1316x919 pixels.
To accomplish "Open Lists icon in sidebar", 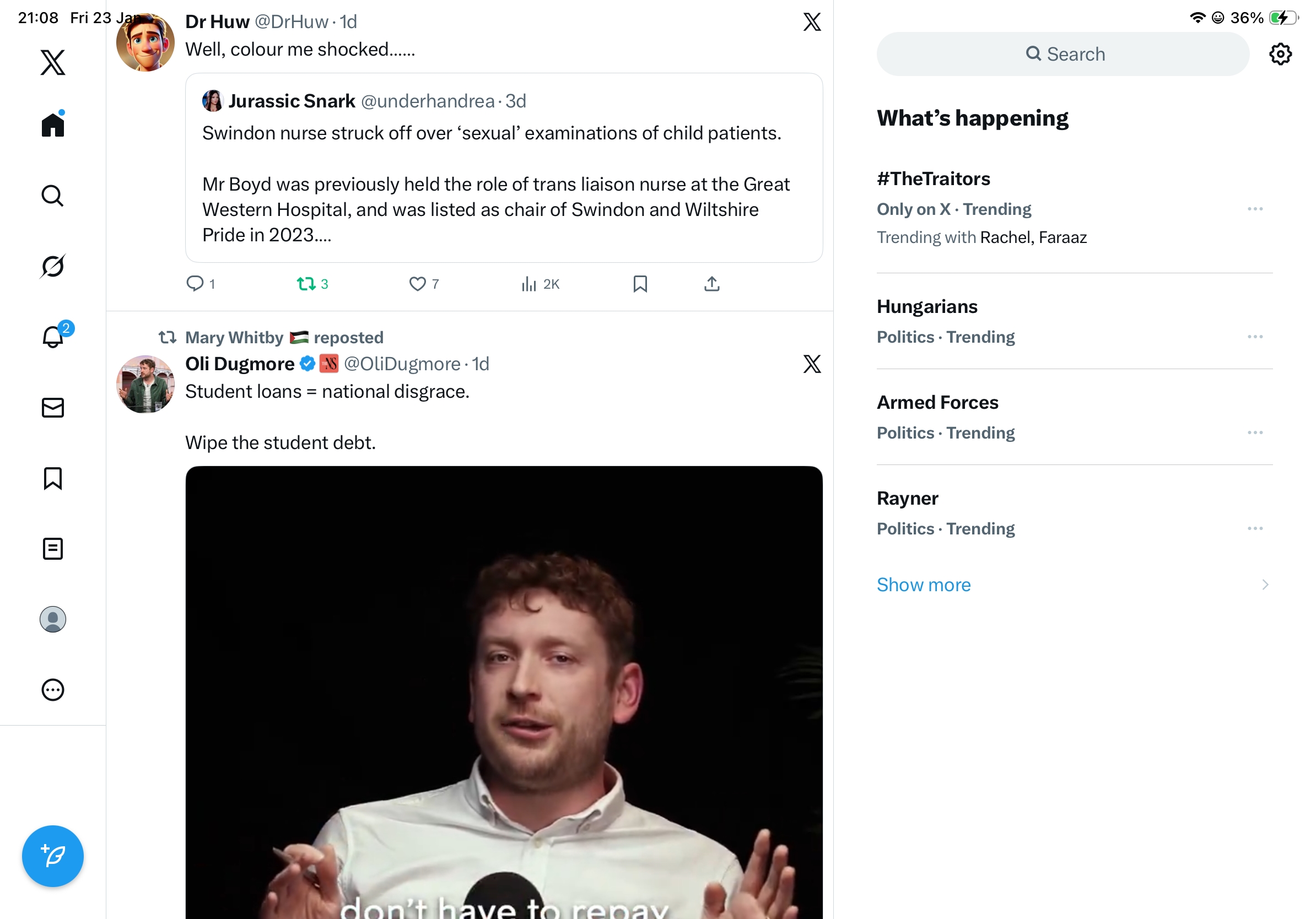I will pyautogui.click(x=53, y=549).
